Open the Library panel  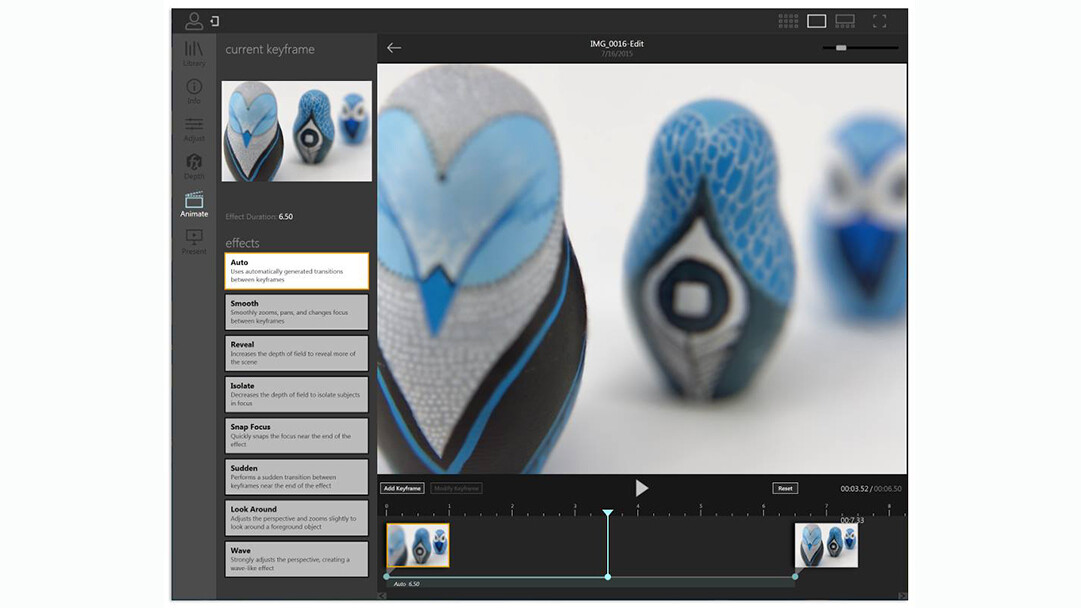pos(194,53)
